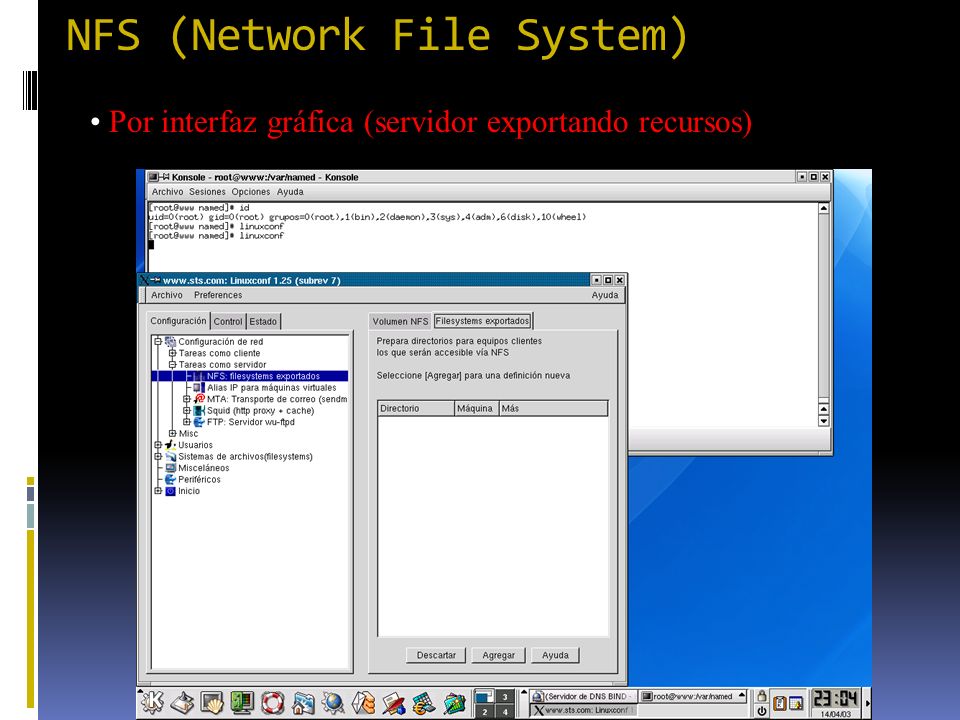Open the lifebuoy Help icon

[273, 703]
